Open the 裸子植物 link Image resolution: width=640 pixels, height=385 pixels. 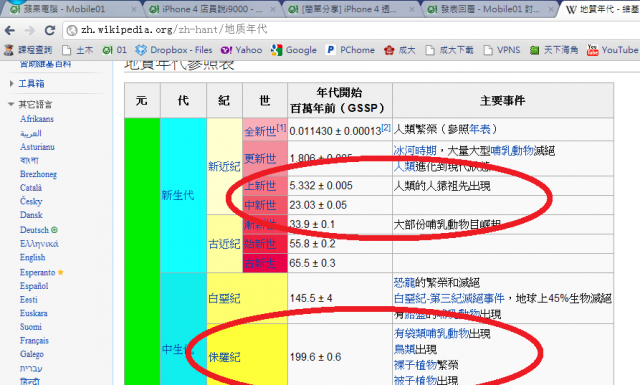coord(415,365)
